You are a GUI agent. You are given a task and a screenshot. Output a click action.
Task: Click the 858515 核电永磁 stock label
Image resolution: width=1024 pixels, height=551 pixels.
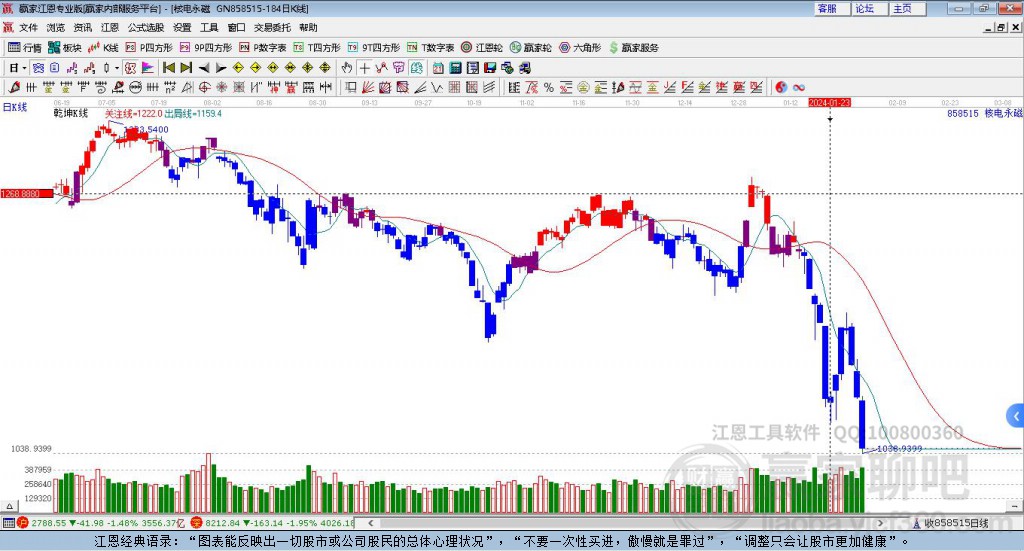(x=985, y=113)
